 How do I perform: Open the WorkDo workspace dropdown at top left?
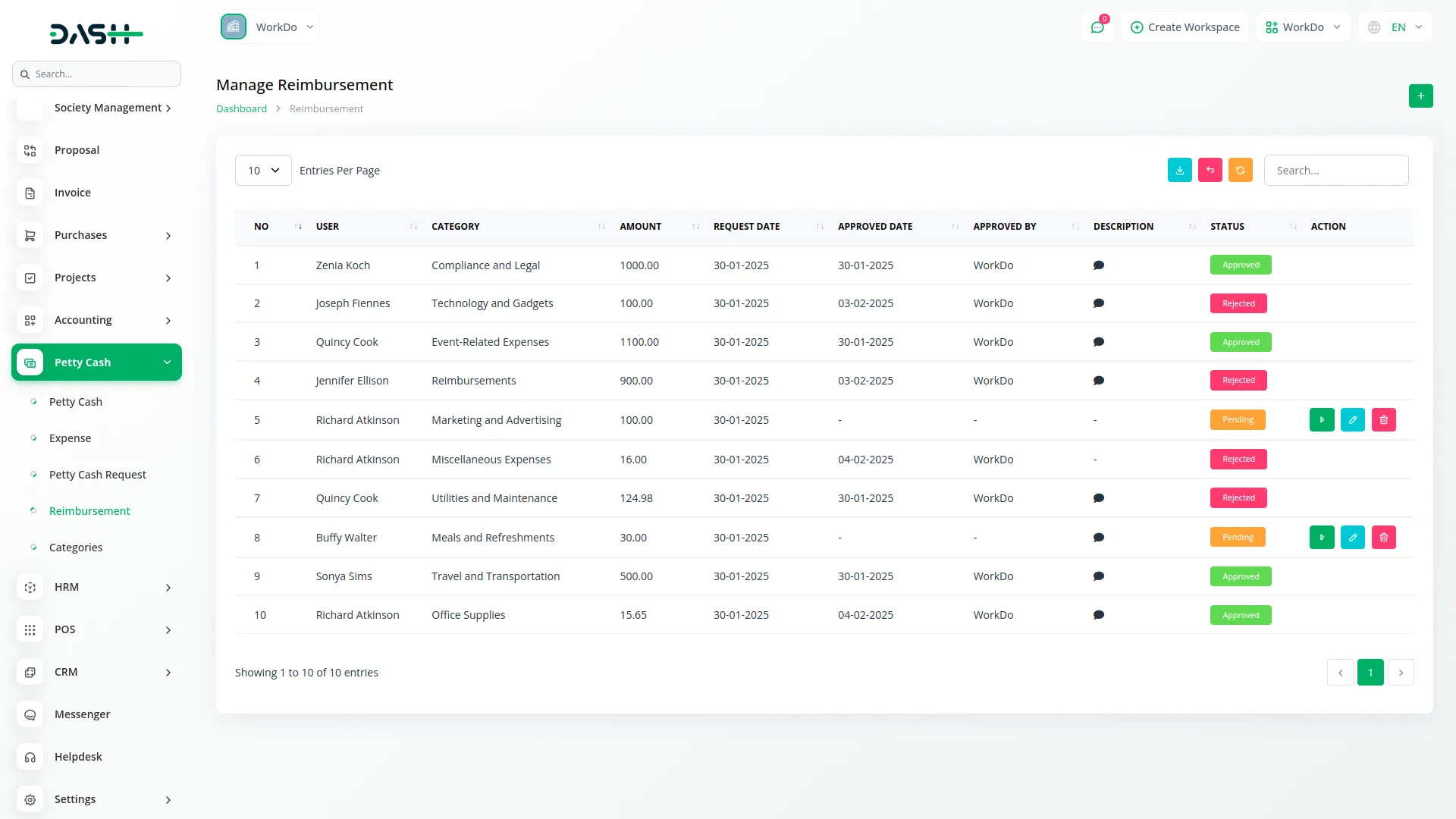(269, 27)
